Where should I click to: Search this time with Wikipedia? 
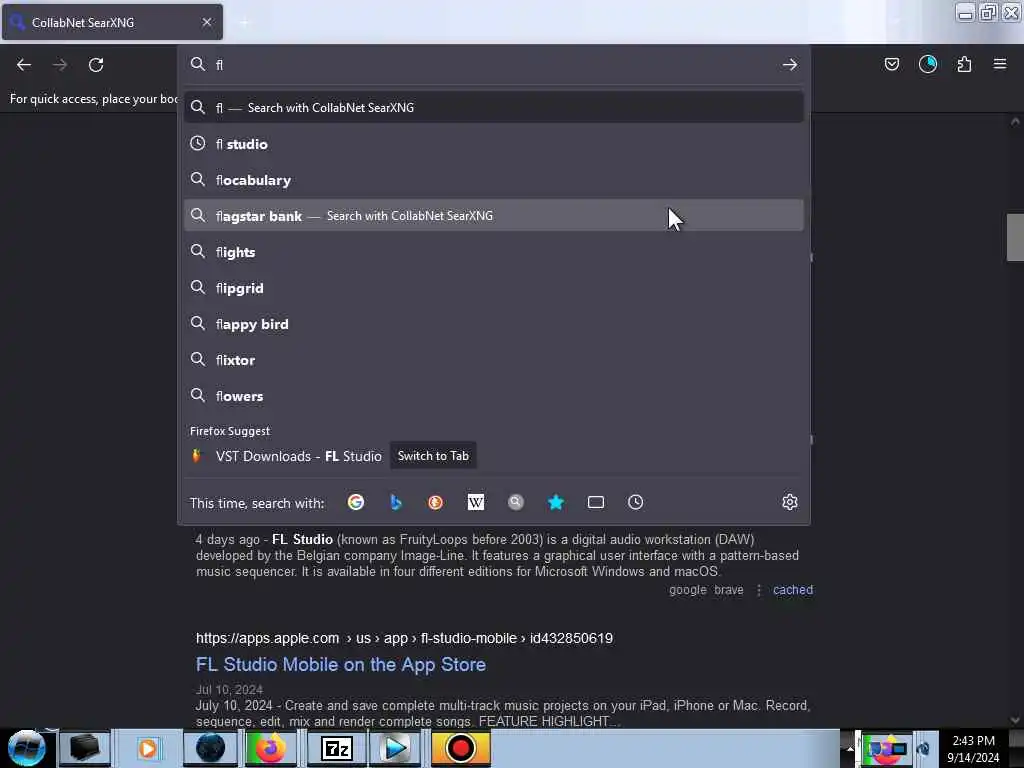click(x=476, y=502)
